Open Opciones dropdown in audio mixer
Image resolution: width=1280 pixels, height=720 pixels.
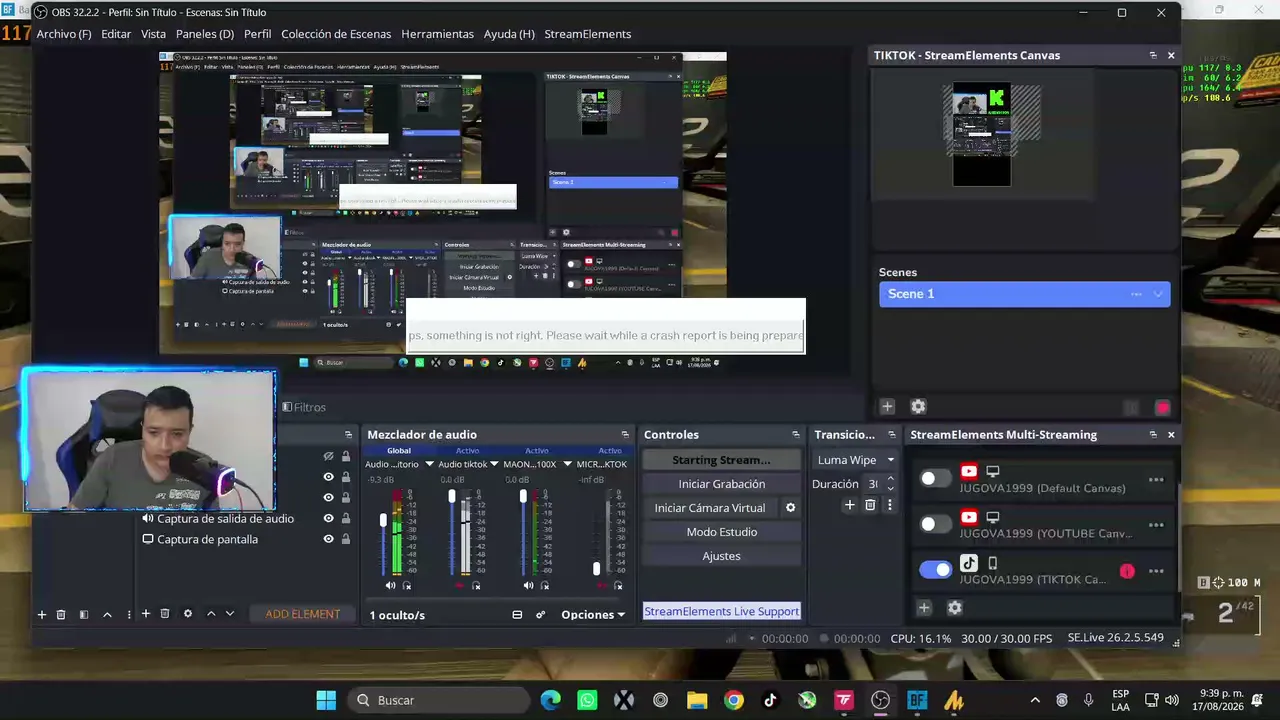(x=593, y=615)
